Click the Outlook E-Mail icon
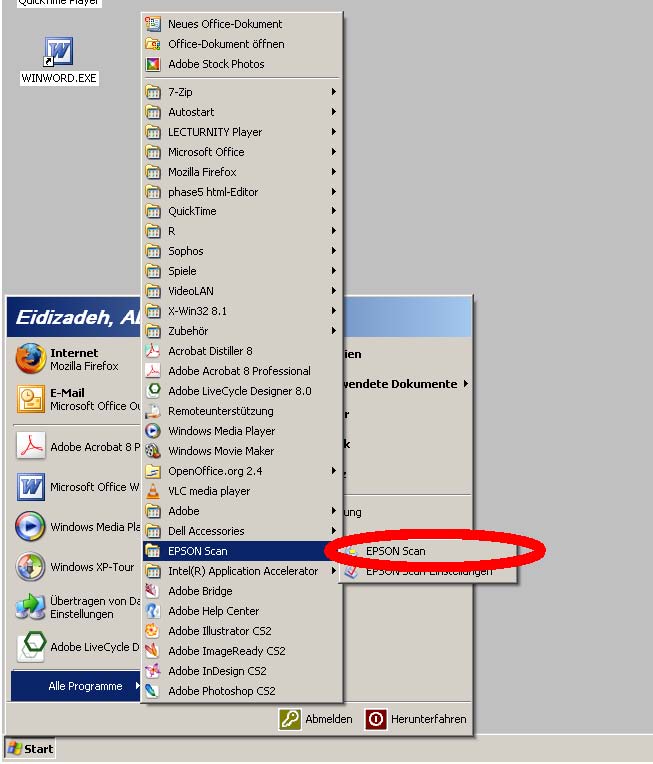The width and height of the screenshot is (653, 764). 30,399
